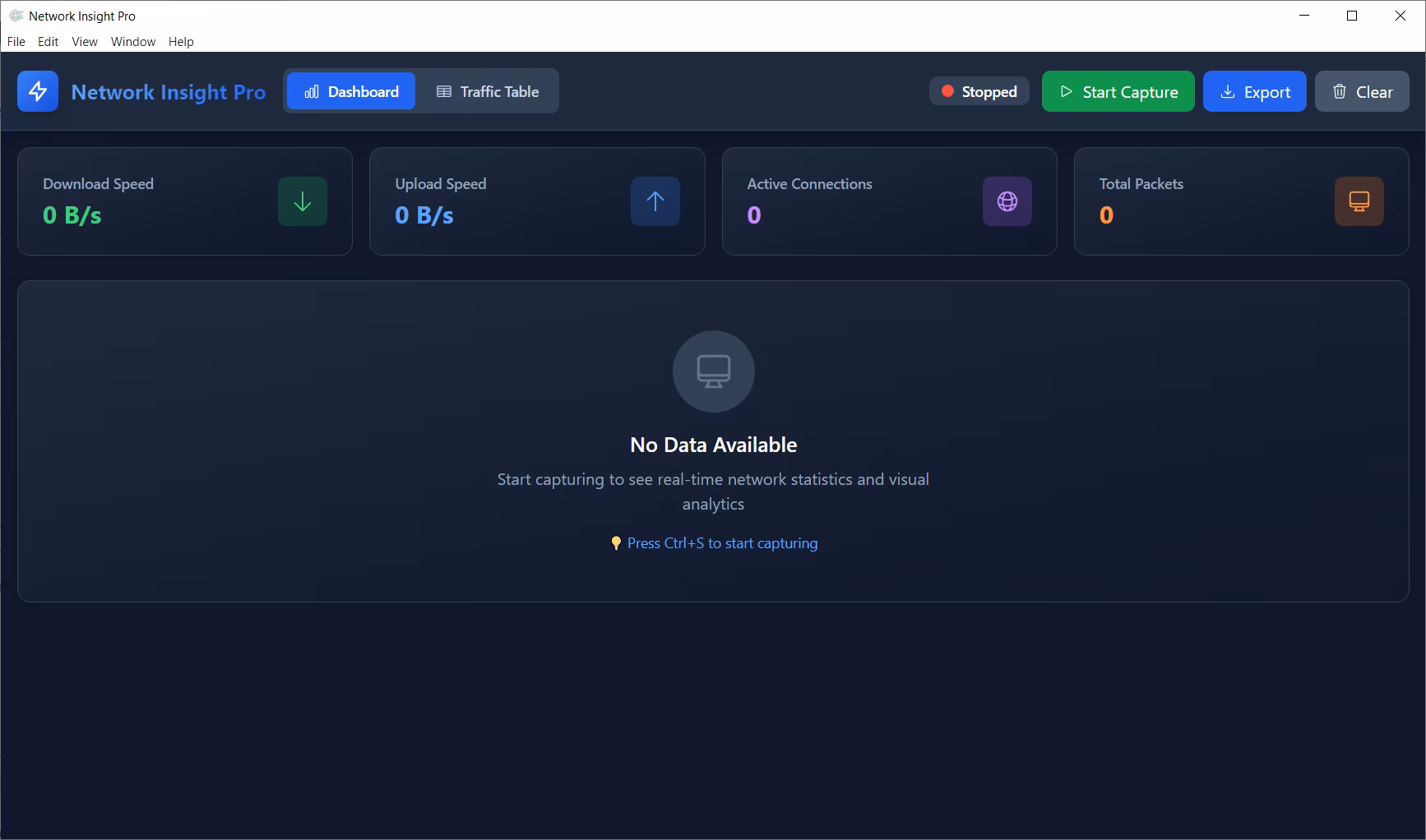
Task: Click the large monitor icon above No Data Available
Action: [713, 372]
